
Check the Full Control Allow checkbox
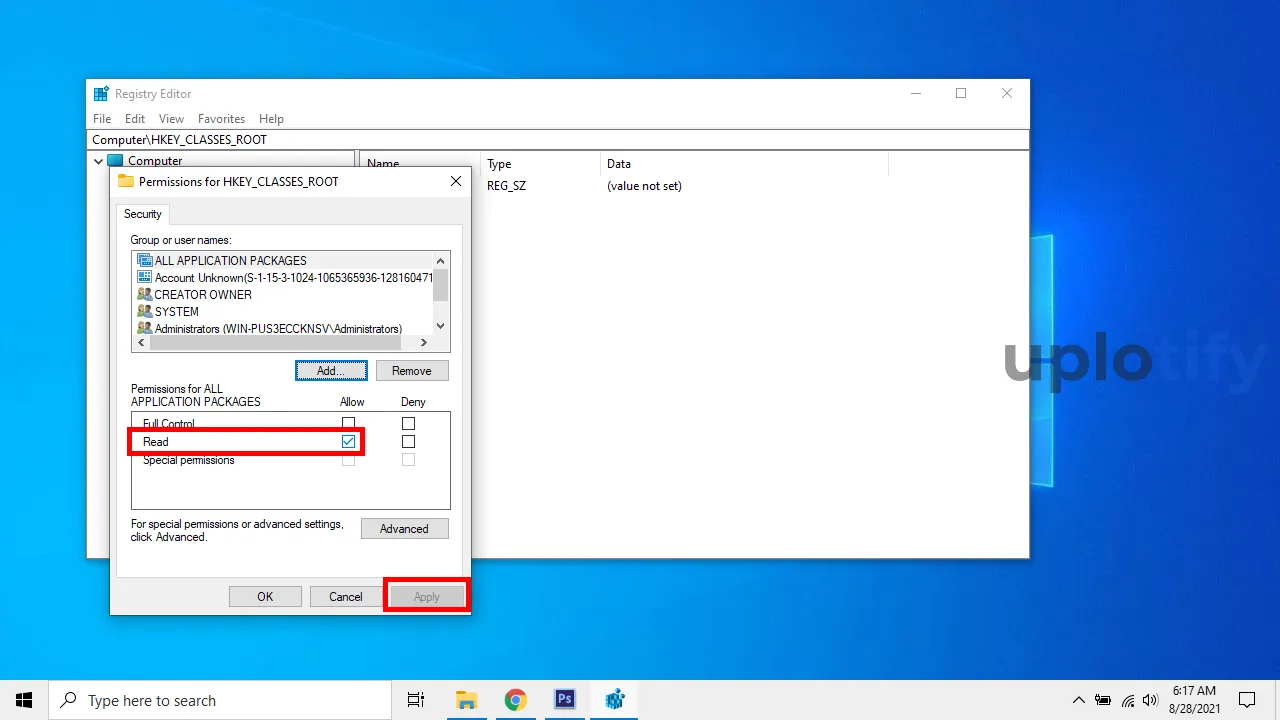point(348,424)
